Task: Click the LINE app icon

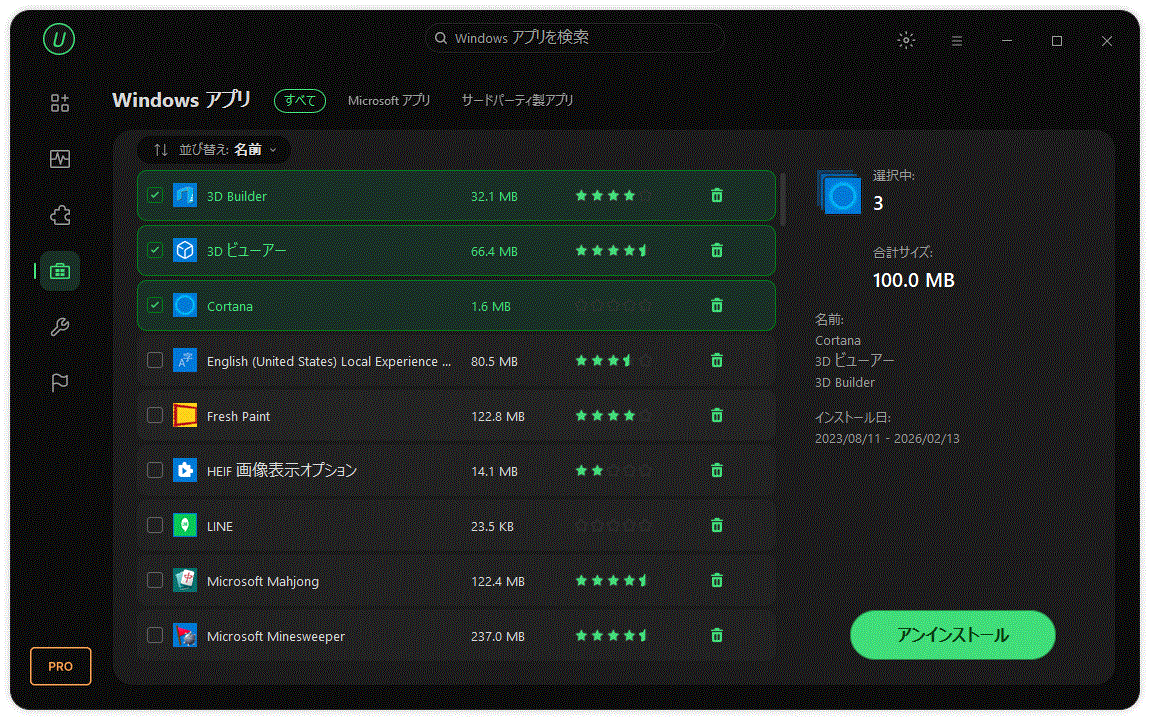Action: click(x=185, y=525)
